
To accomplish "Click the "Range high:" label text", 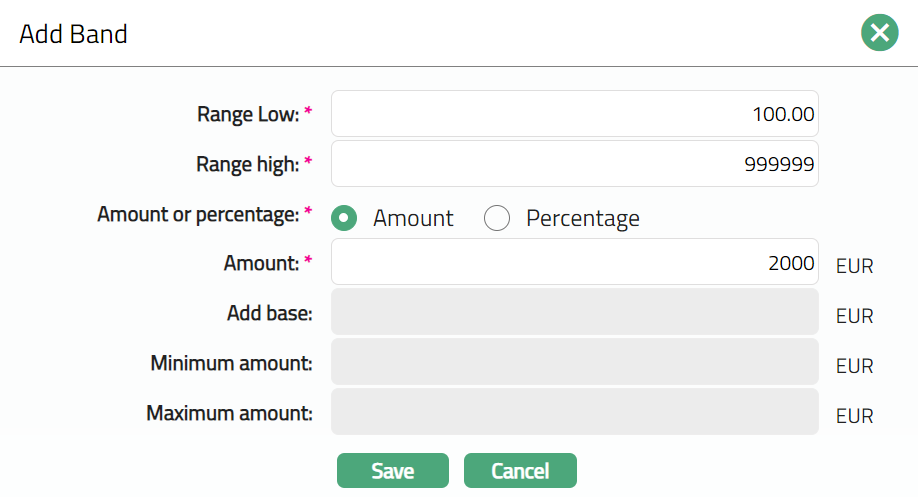I will pyautogui.click(x=247, y=165).
